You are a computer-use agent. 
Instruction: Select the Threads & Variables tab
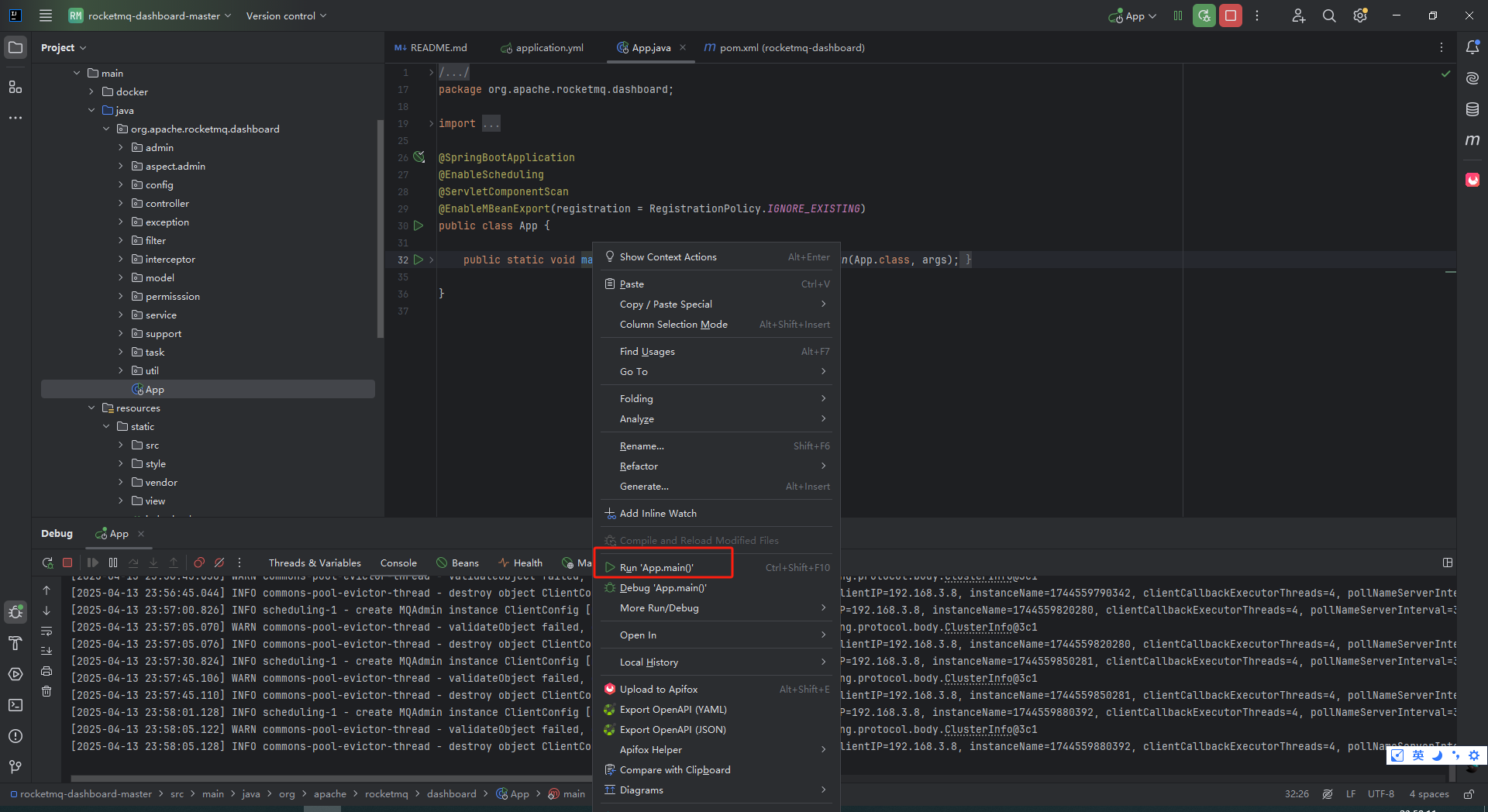(315, 563)
